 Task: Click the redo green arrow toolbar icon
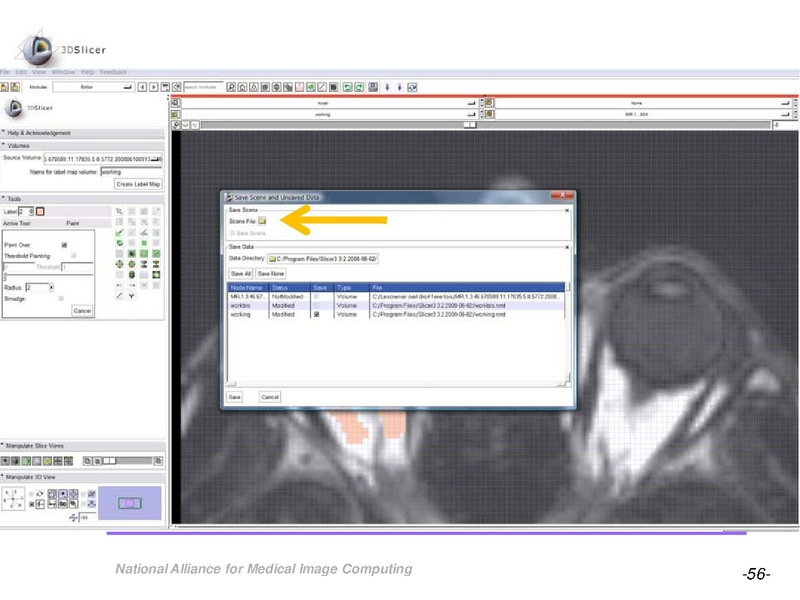[x=359, y=87]
